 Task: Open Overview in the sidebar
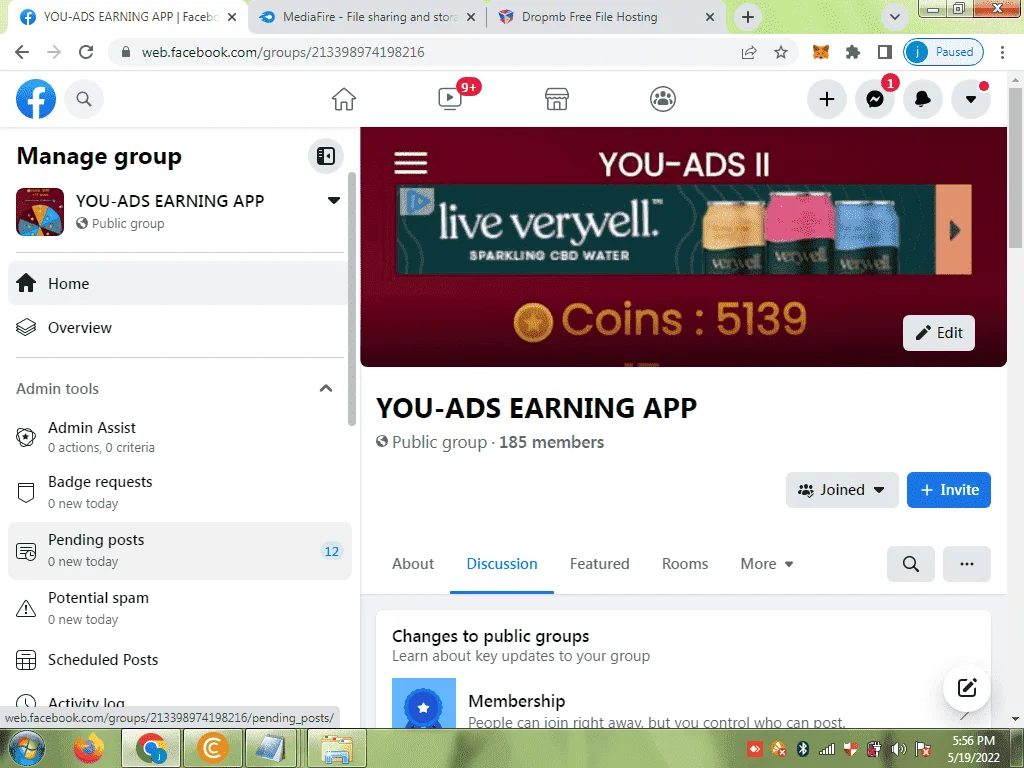point(178,327)
